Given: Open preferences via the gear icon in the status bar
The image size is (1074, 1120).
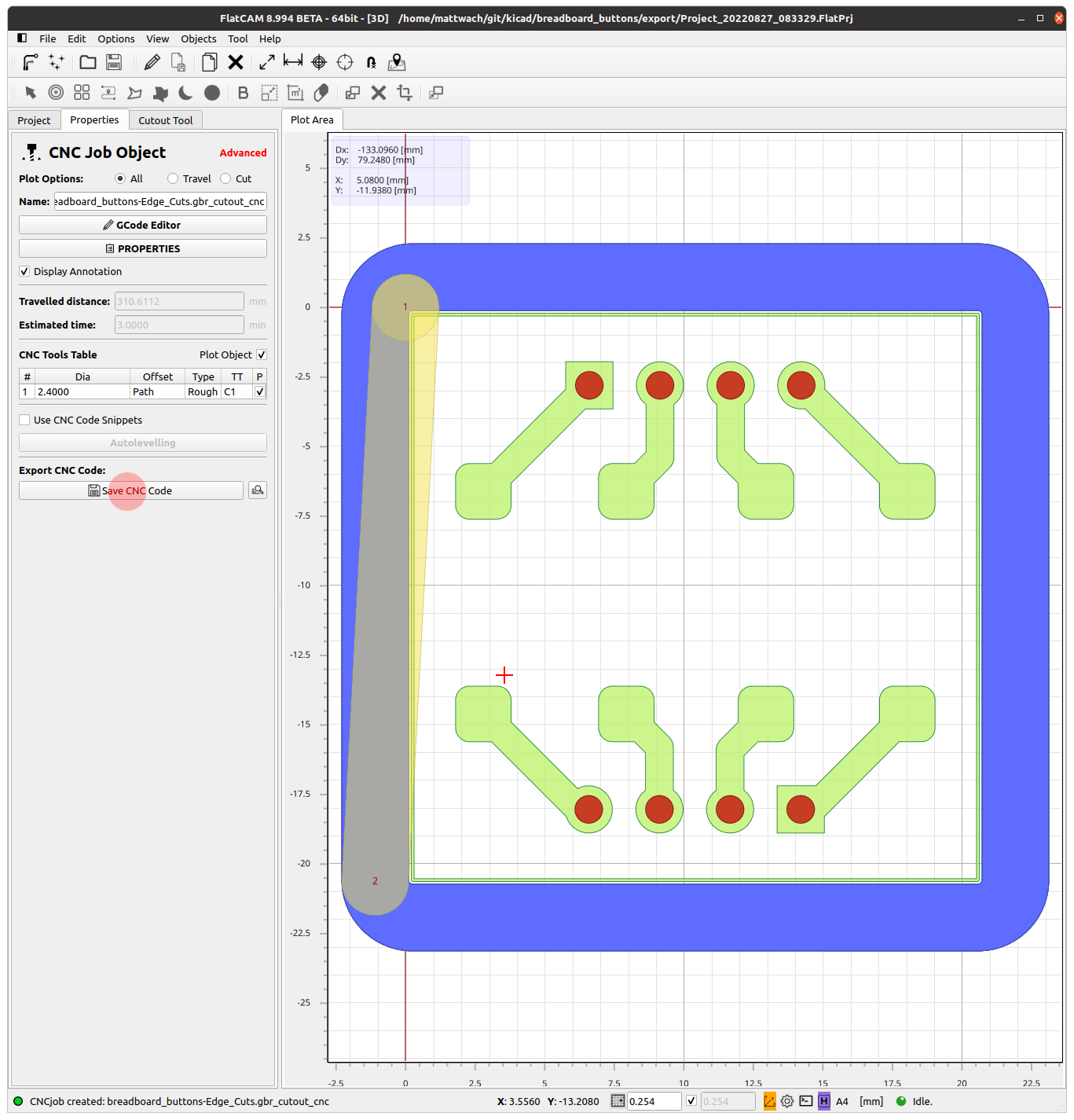Looking at the screenshot, I should pos(786,1101).
